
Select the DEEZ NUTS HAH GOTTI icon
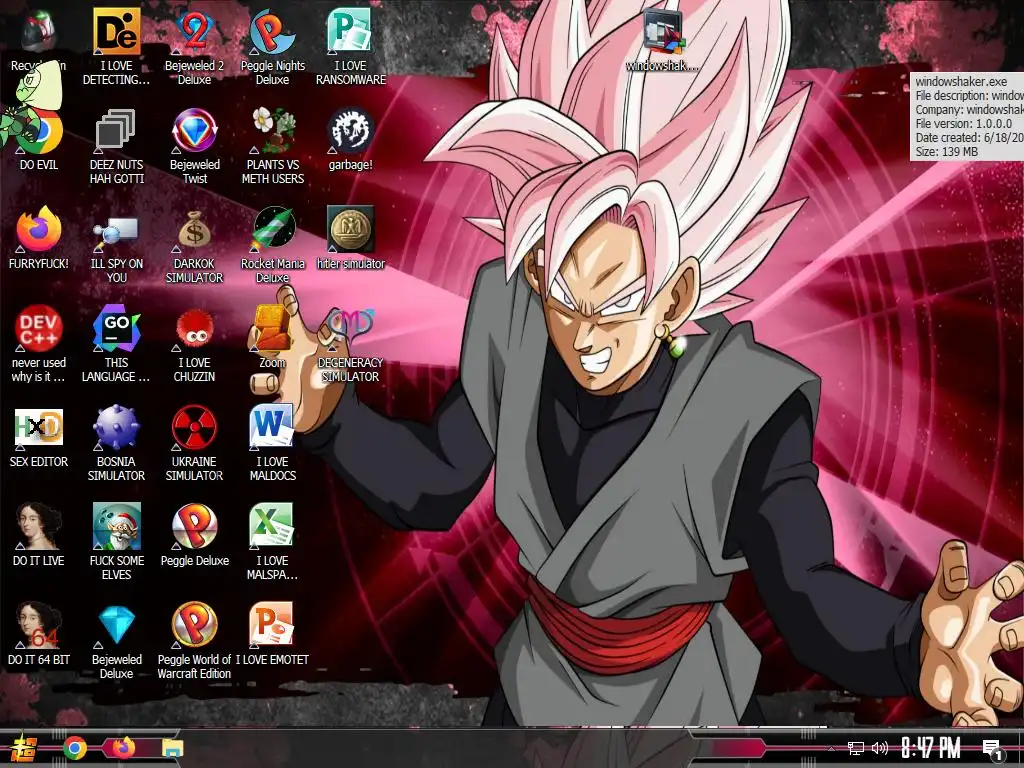(x=116, y=131)
